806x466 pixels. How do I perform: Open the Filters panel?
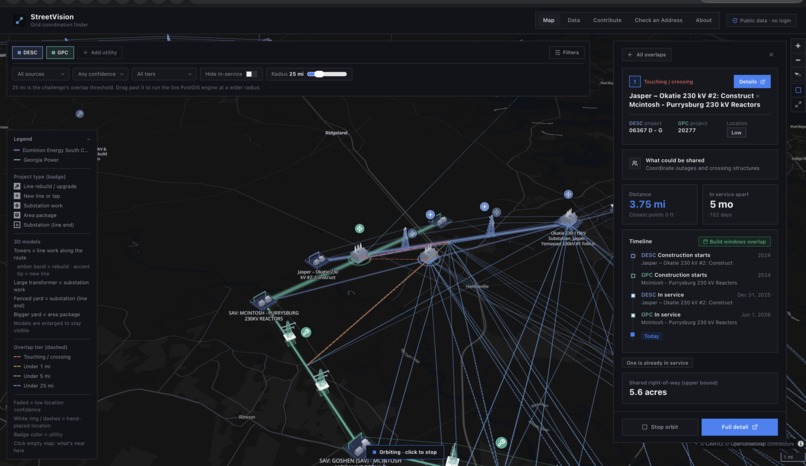pyautogui.click(x=566, y=52)
